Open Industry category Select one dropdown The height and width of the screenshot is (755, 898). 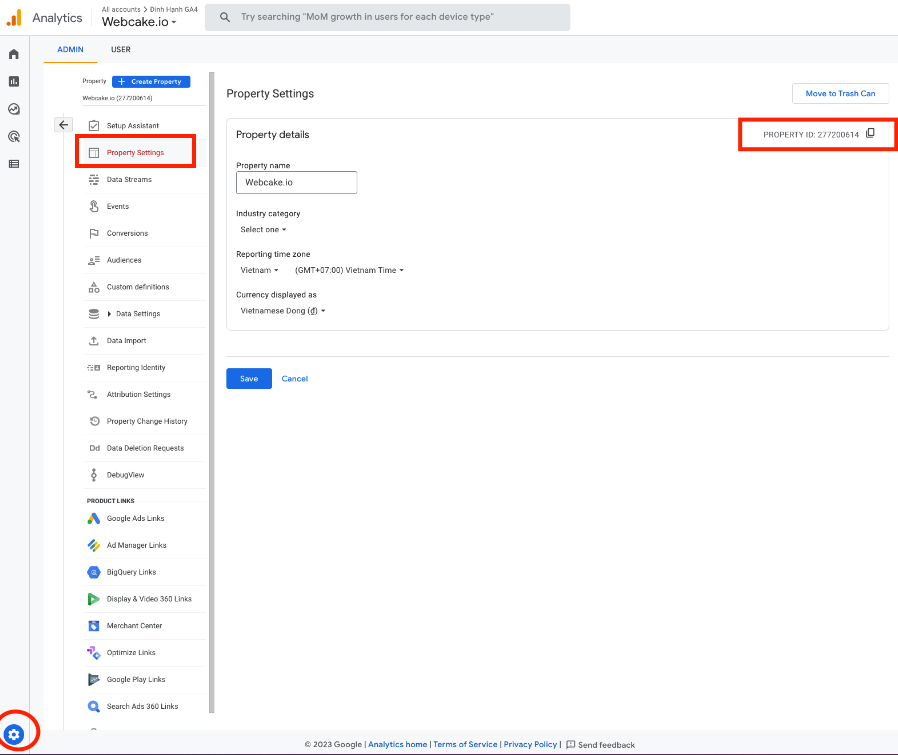(263, 230)
